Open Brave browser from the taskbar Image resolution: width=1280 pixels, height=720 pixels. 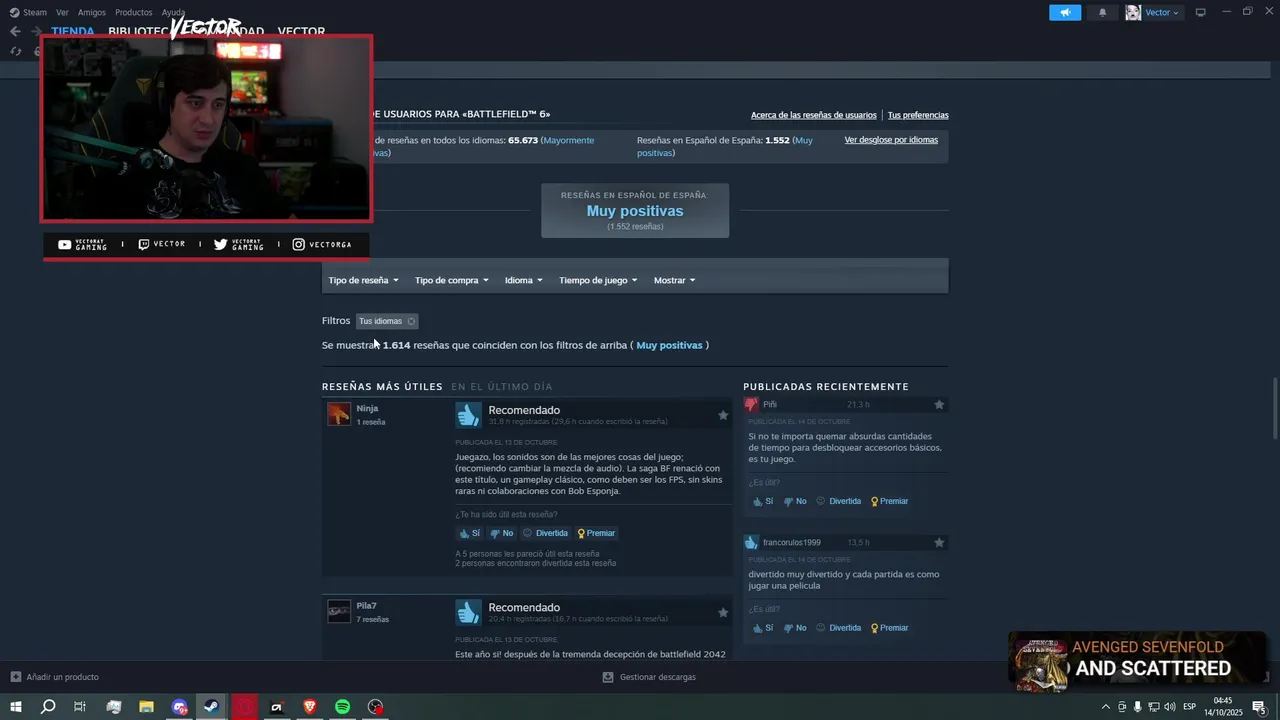click(x=309, y=707)
